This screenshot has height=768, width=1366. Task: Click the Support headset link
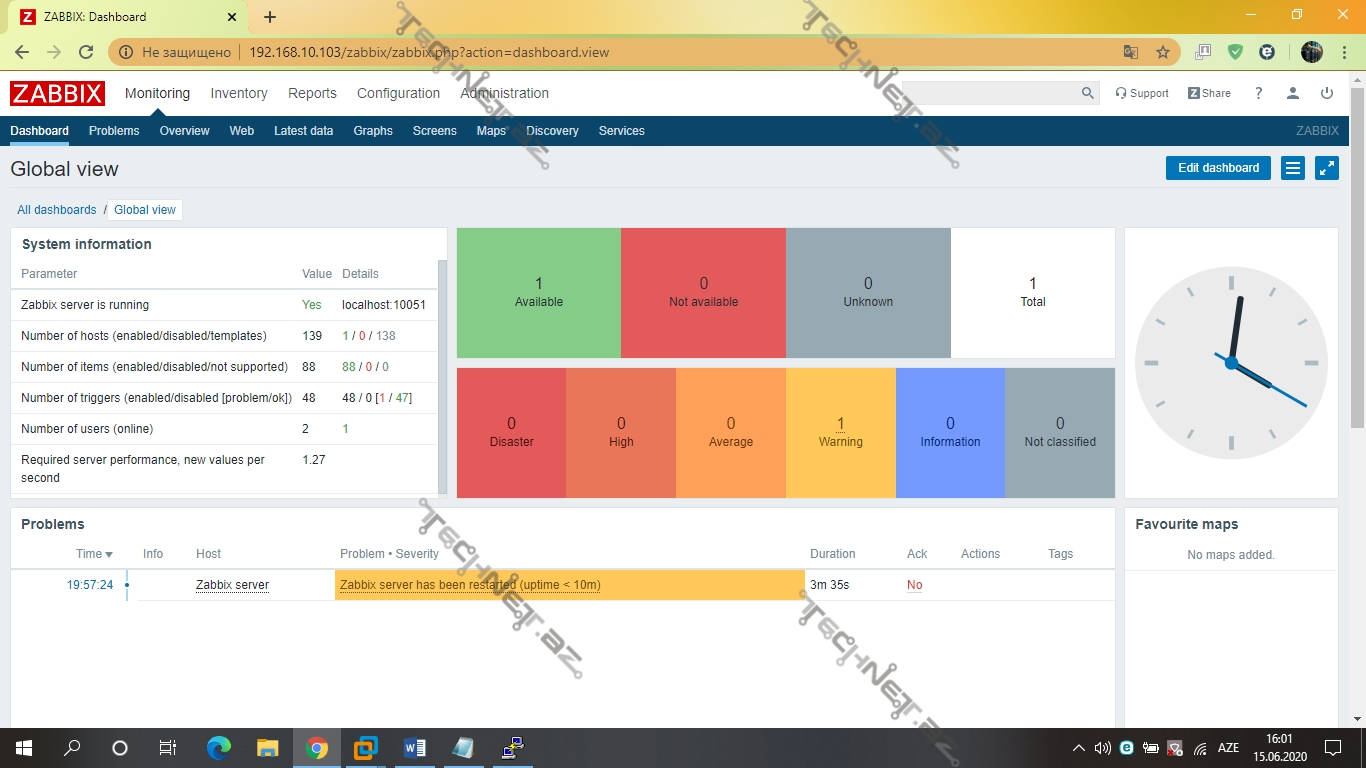1141,93
